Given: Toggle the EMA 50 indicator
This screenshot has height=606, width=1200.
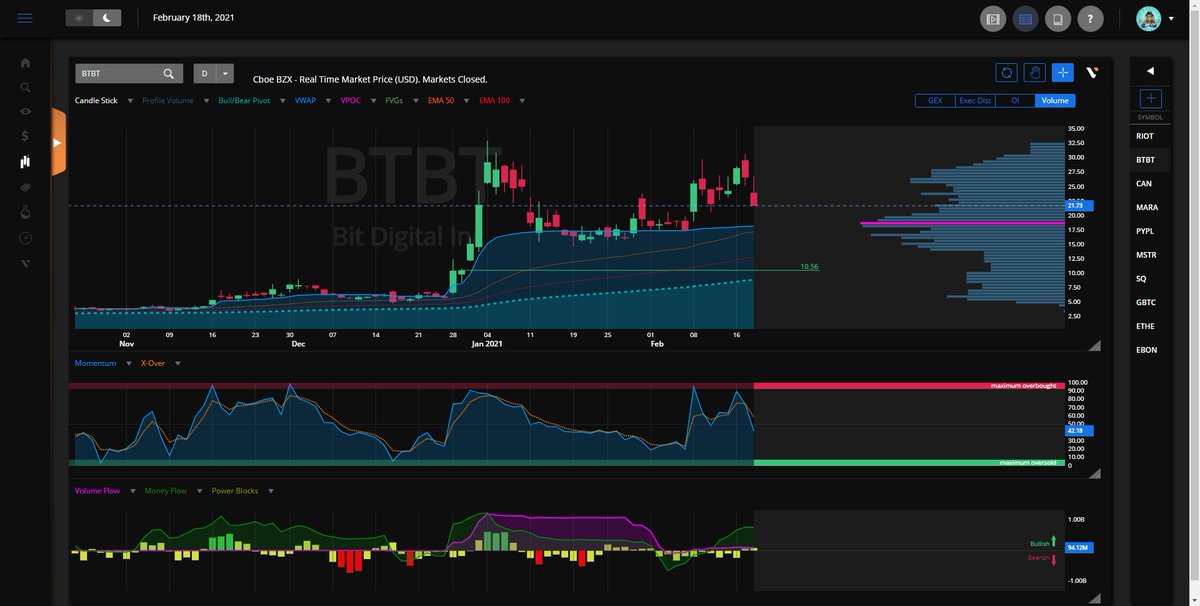Looking at the screenshot, I should point(441,101).
